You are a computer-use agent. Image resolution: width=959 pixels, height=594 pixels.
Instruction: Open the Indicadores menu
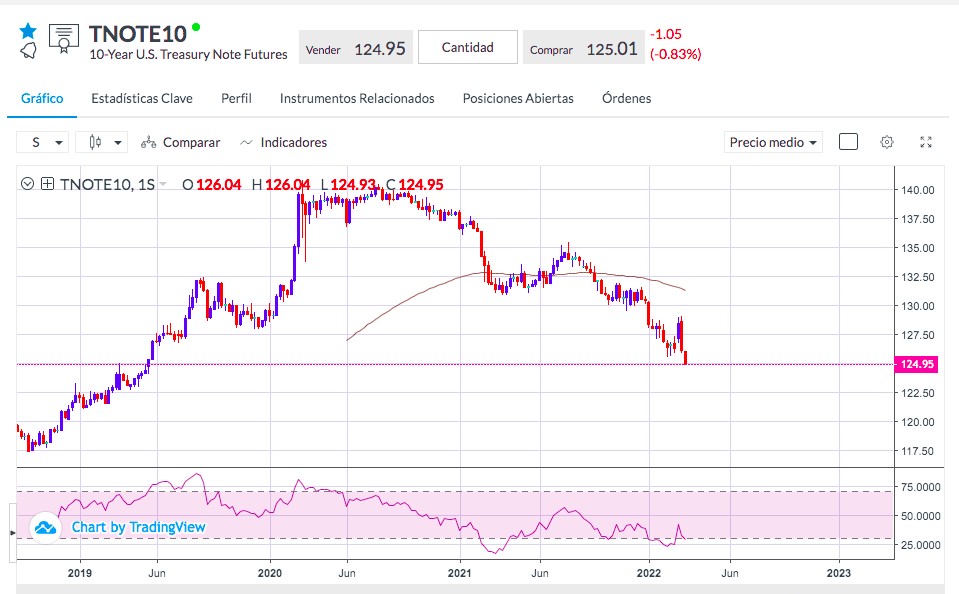pyautogui.click(x=284, y=143)
